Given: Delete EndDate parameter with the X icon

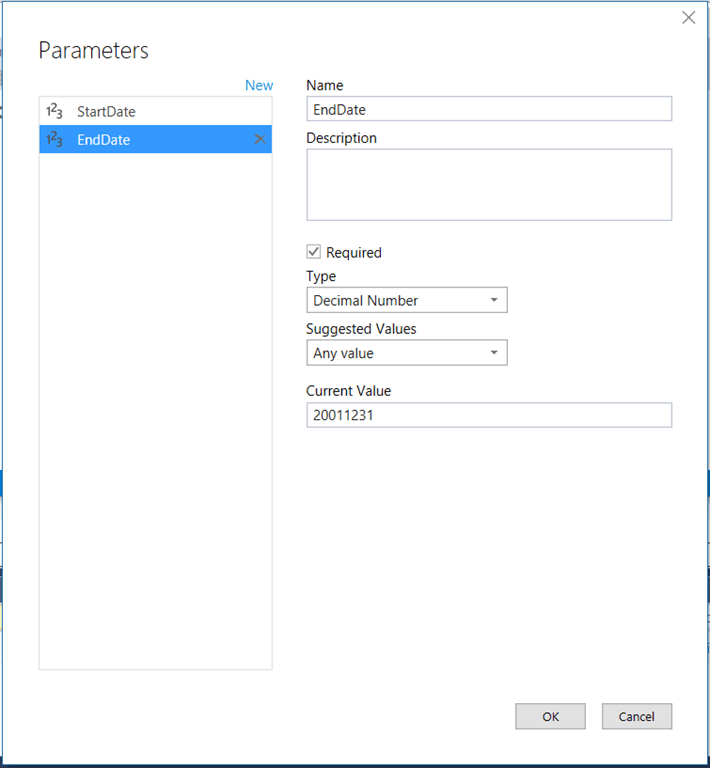Looking at the screenshot, I should (x=260, y=139).
